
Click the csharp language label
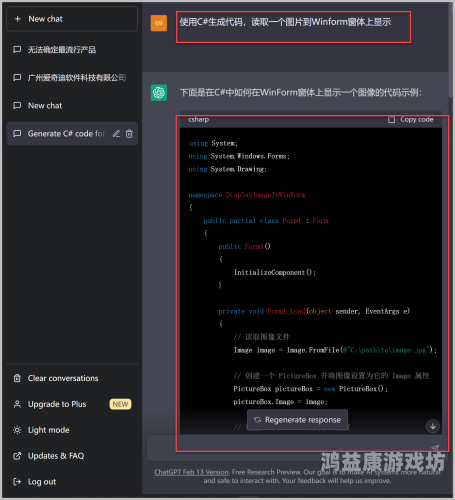pos(199,119)
